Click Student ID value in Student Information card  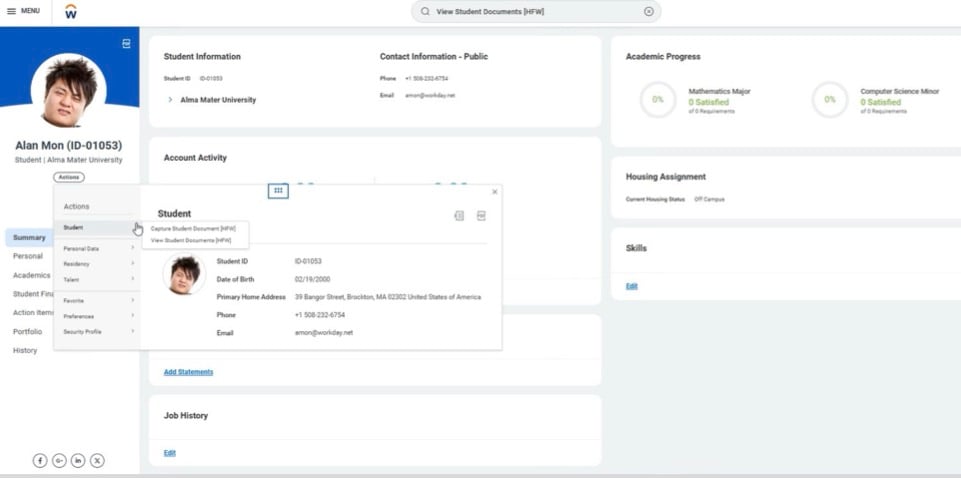point(211,78)
